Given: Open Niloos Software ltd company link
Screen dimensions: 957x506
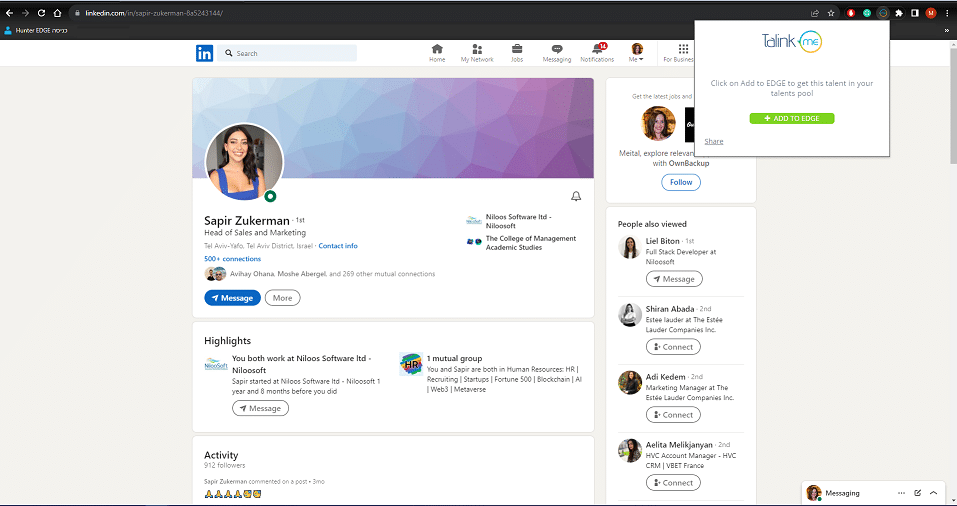Looking at the screenshot, I should [x=519, y=221].
